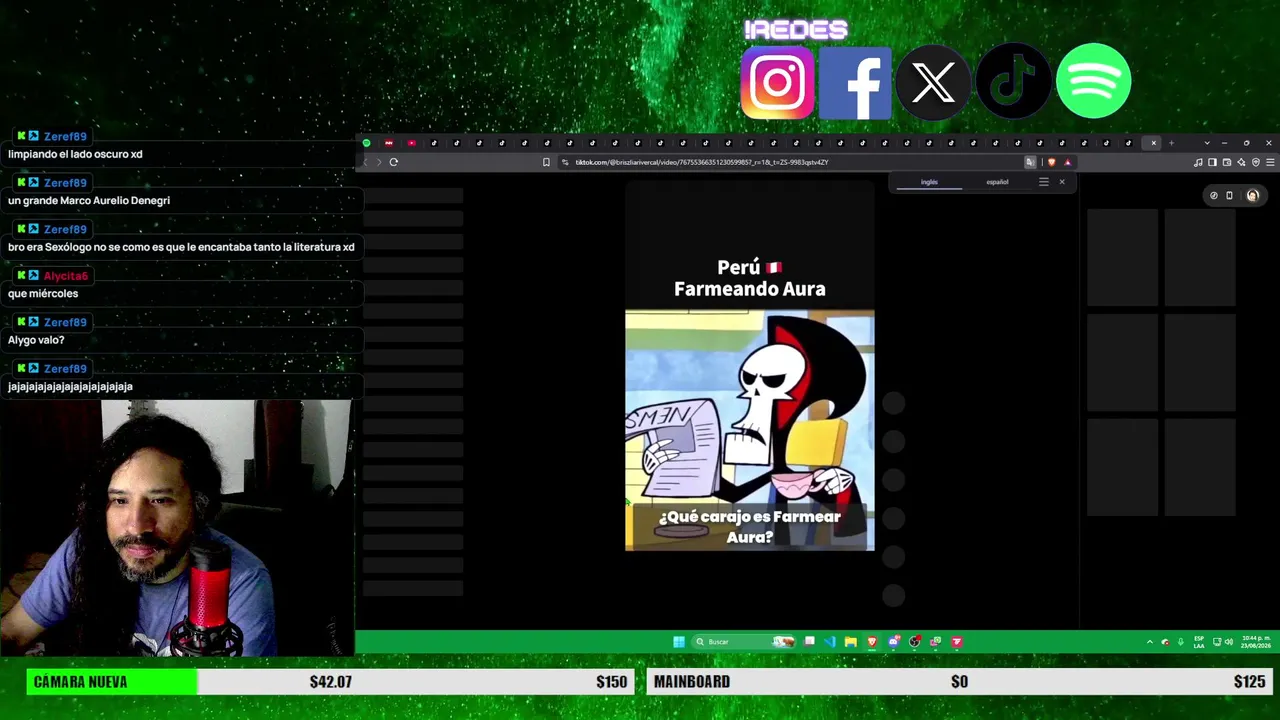Open the Windows Start menu
The image size is (1280, 720).
point(679,642)
